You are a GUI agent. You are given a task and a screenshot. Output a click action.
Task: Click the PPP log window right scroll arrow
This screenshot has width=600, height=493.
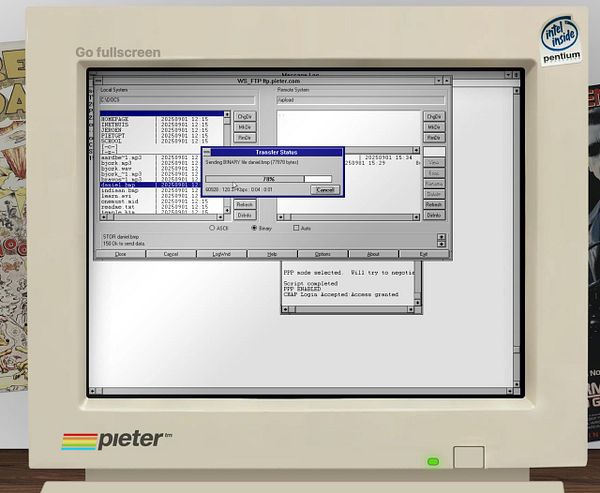pyautogui.click(x=411, y=309)
